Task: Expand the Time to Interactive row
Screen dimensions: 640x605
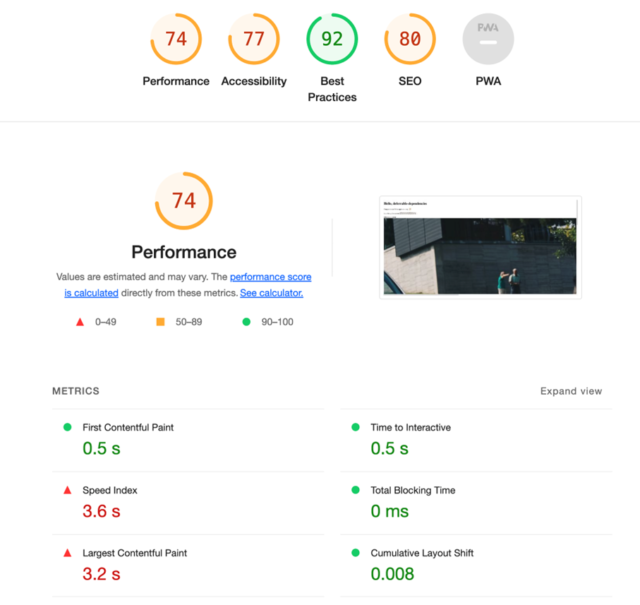Action: click(x=410, y=428)
